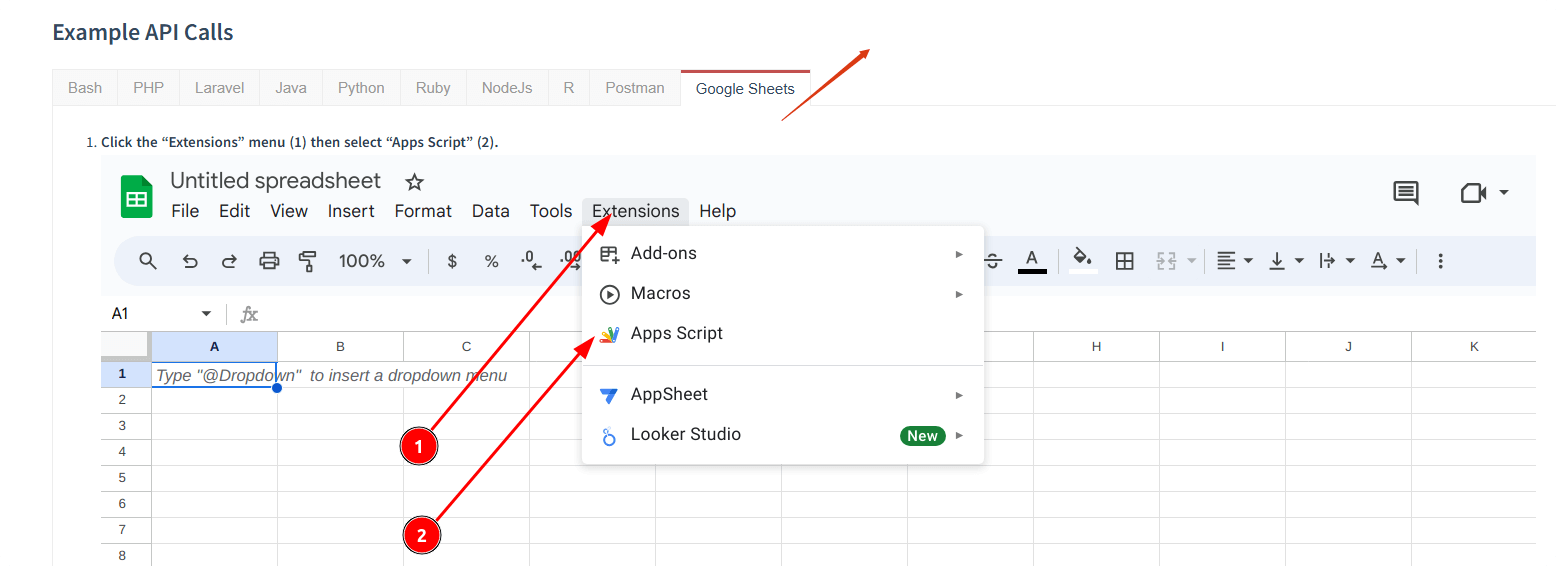The width and height of the screenshot is (1556, 566).
Task: Switch to the NodeJs tab
Action: [507, 88]
